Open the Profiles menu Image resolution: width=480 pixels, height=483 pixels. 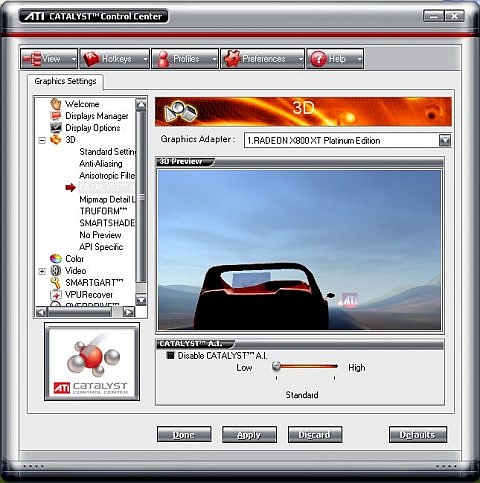point(185,59)
